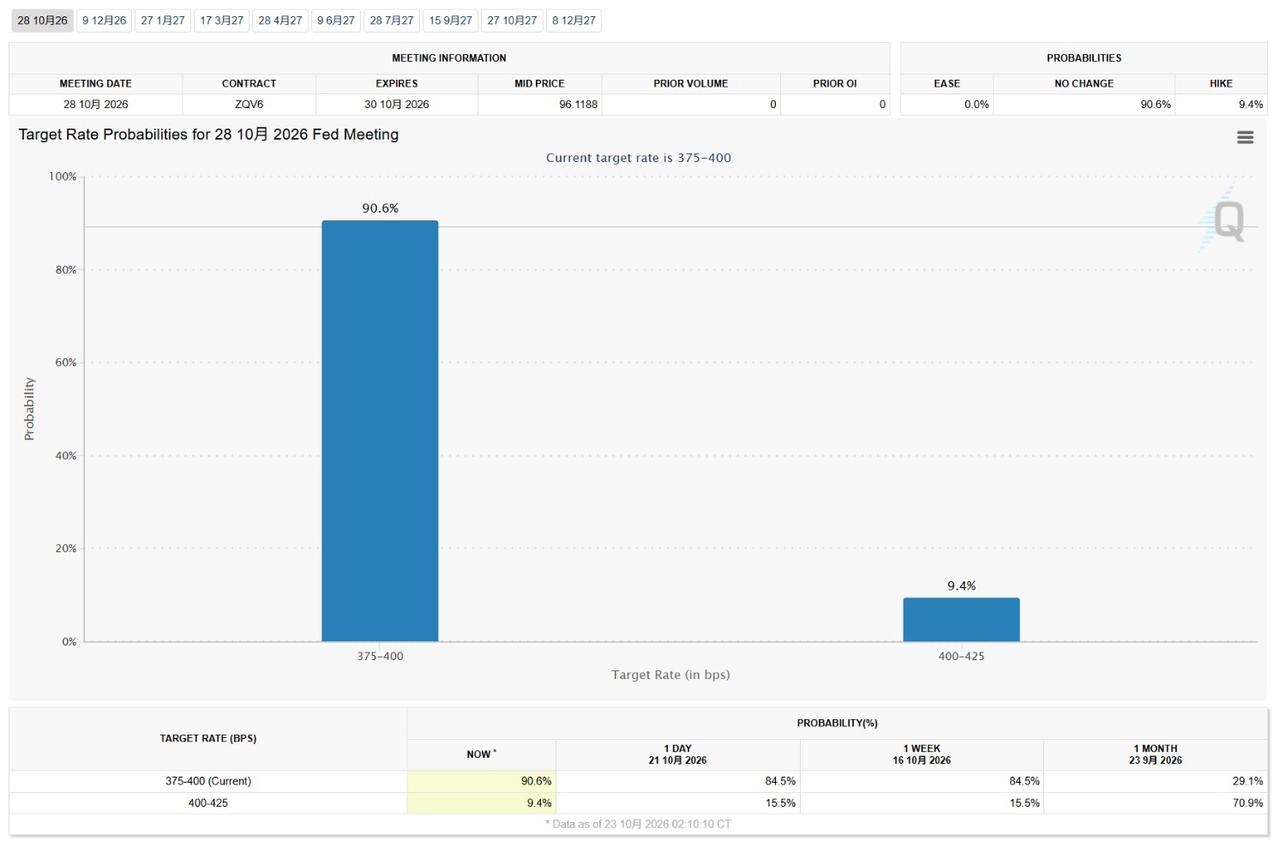Click the 1 DAY 21 10月 2026 column header
Image resolution: width=1280 pixels, height=847 pixels.
(x=678, y=754)
